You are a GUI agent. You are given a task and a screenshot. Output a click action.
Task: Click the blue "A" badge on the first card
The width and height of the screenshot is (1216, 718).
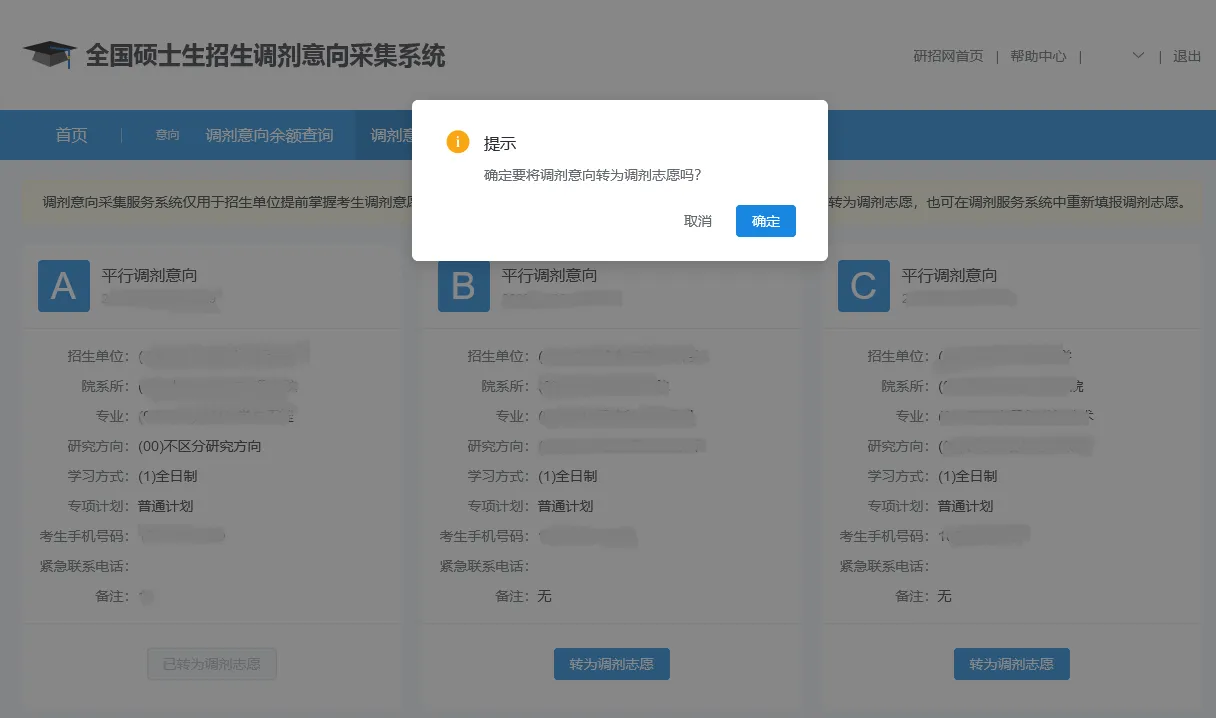tap(63, 286)
